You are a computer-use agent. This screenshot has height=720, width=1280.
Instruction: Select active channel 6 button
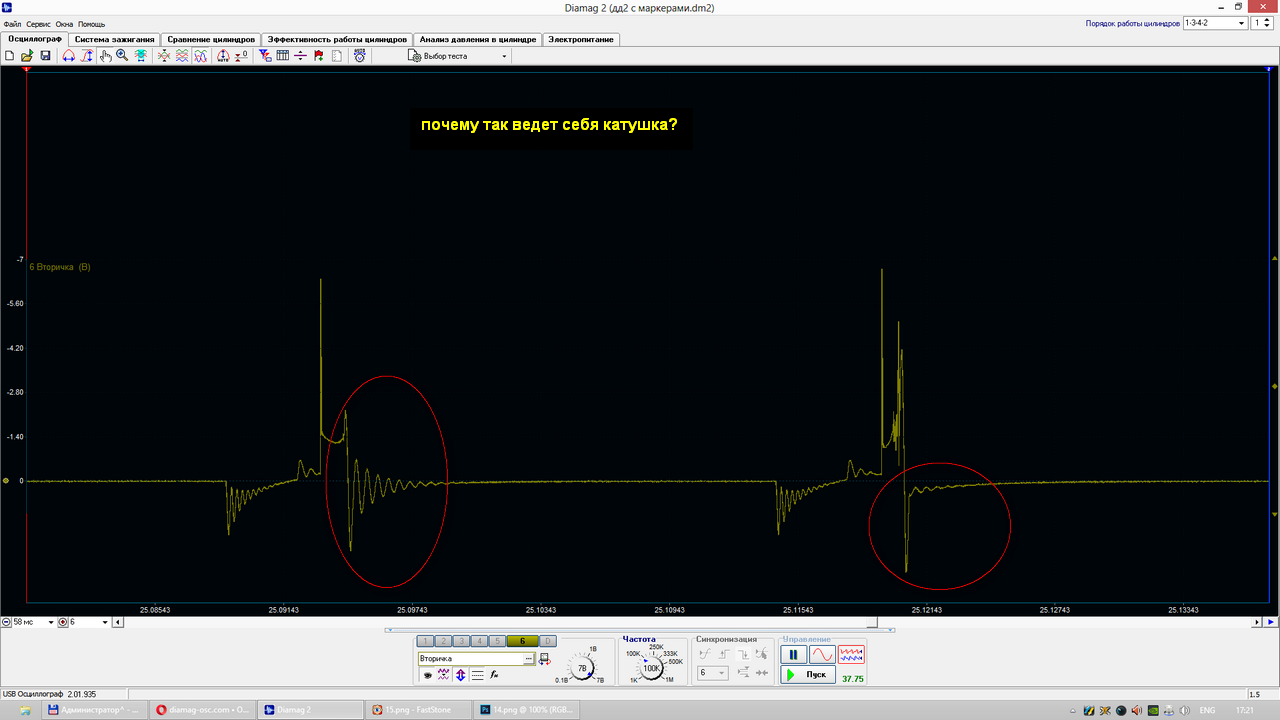522,641
